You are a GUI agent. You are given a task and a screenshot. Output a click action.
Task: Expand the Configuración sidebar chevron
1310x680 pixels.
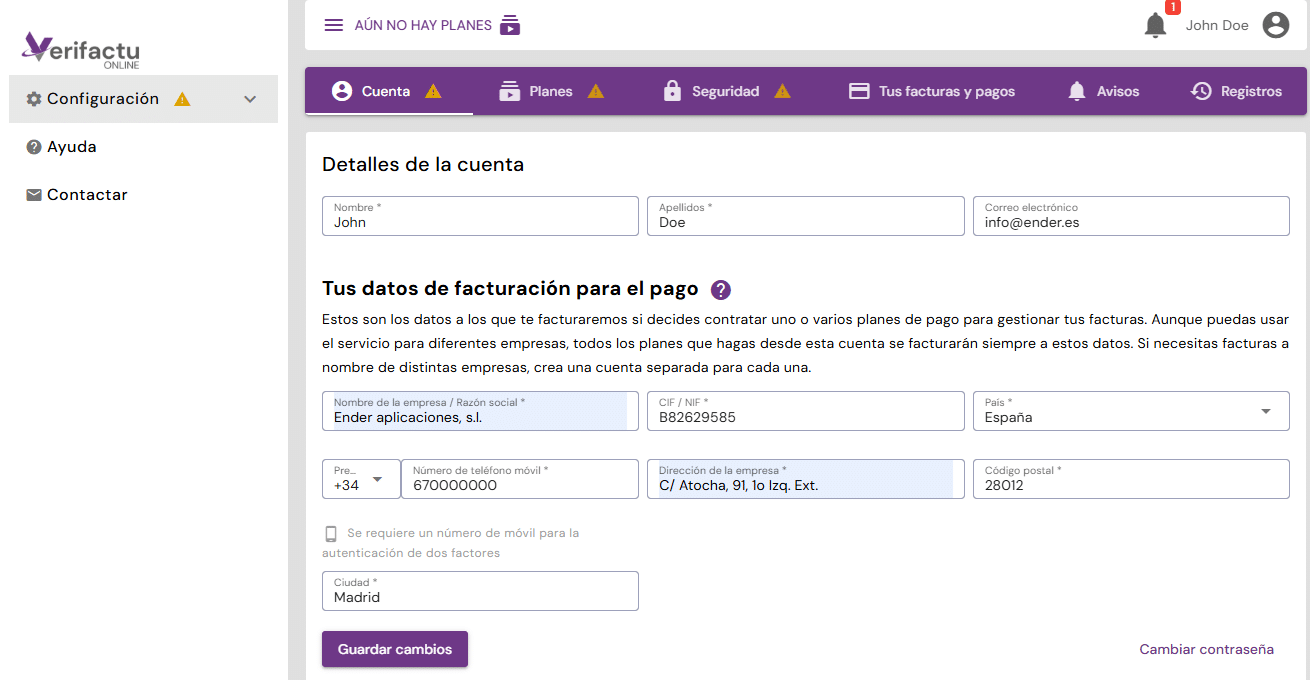point(250,99)
